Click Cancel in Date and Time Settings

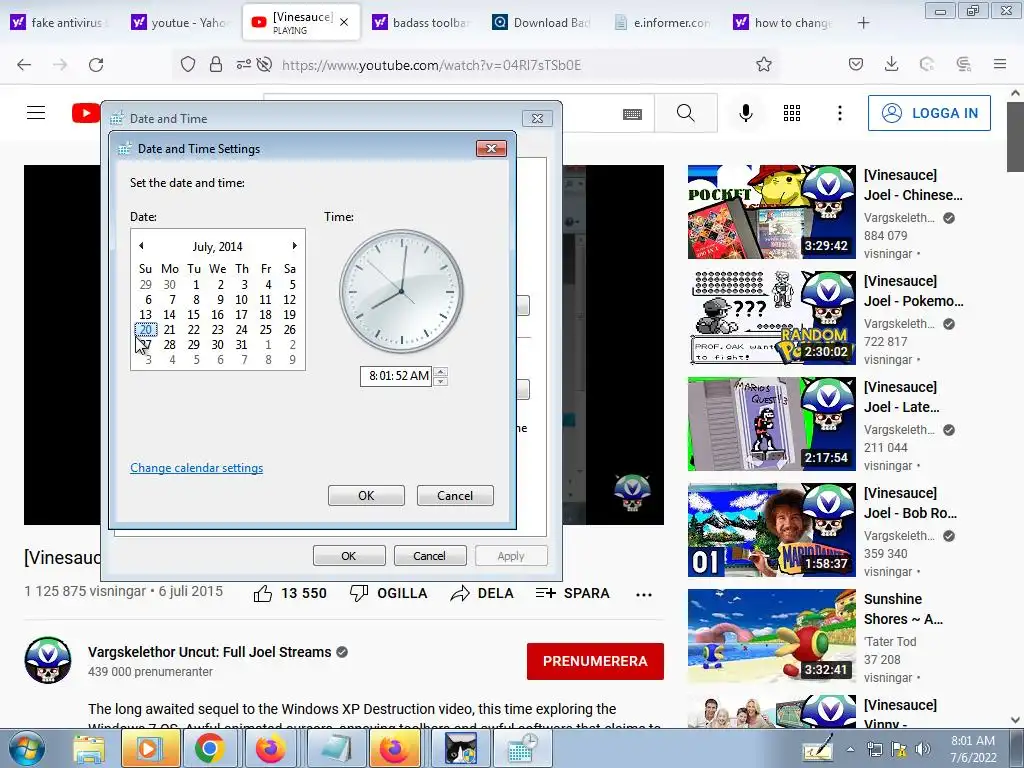coord(455,496)
